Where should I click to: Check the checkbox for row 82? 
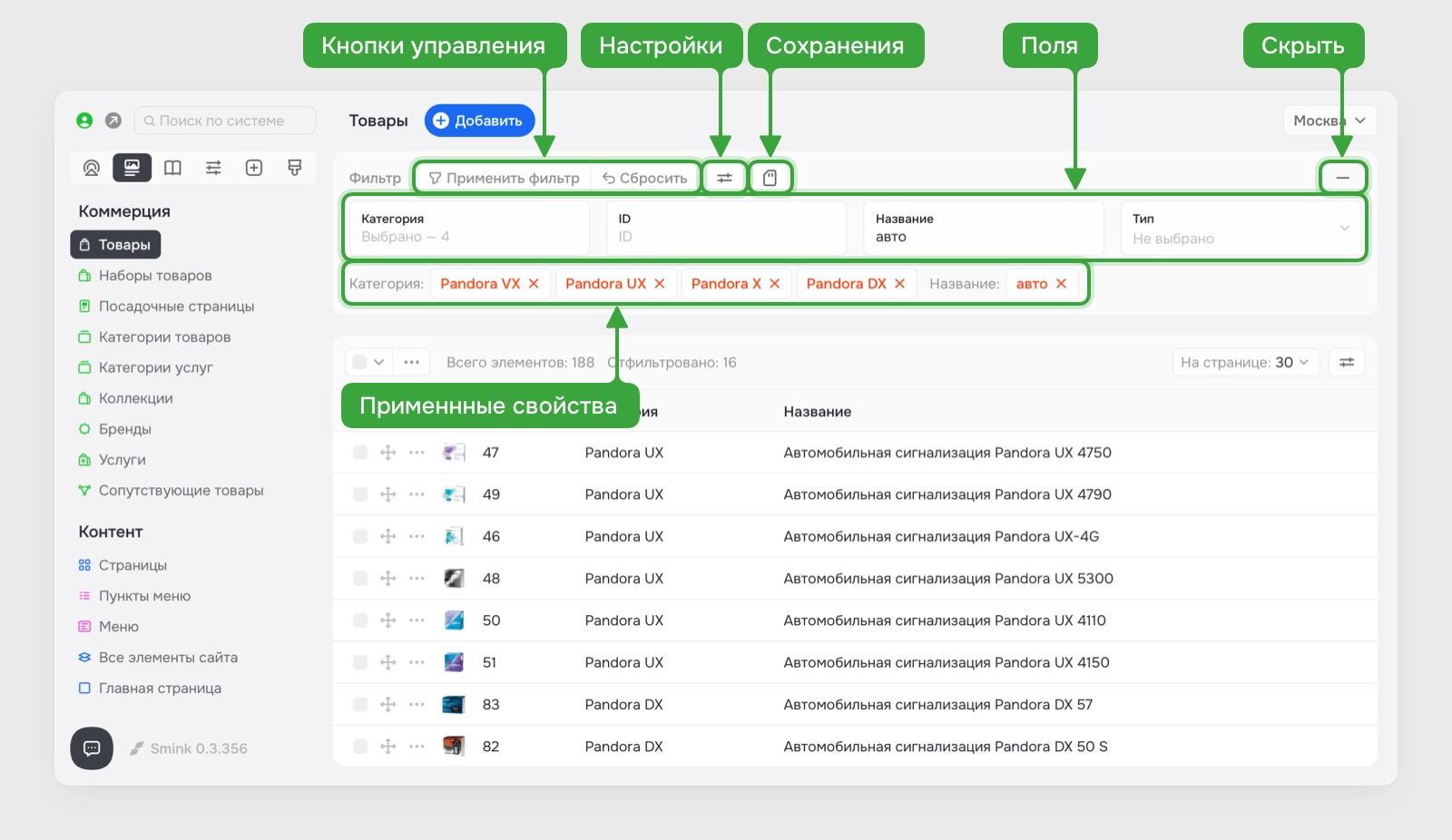pos(360,747)
